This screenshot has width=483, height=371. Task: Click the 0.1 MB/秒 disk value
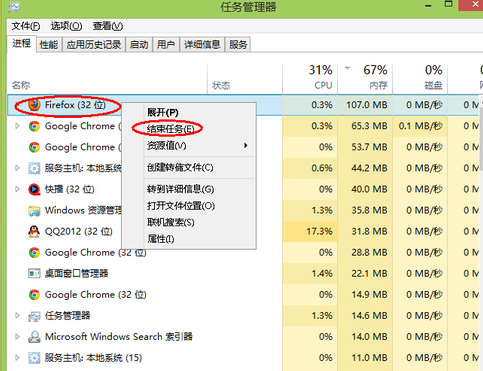[x=420, y=126]
